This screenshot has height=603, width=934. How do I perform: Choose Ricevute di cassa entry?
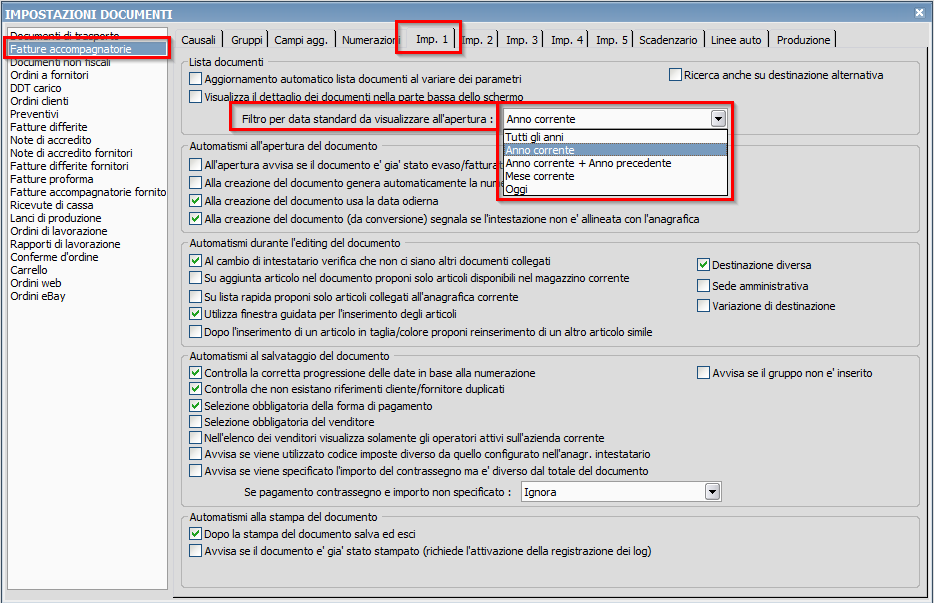point(88,205)
